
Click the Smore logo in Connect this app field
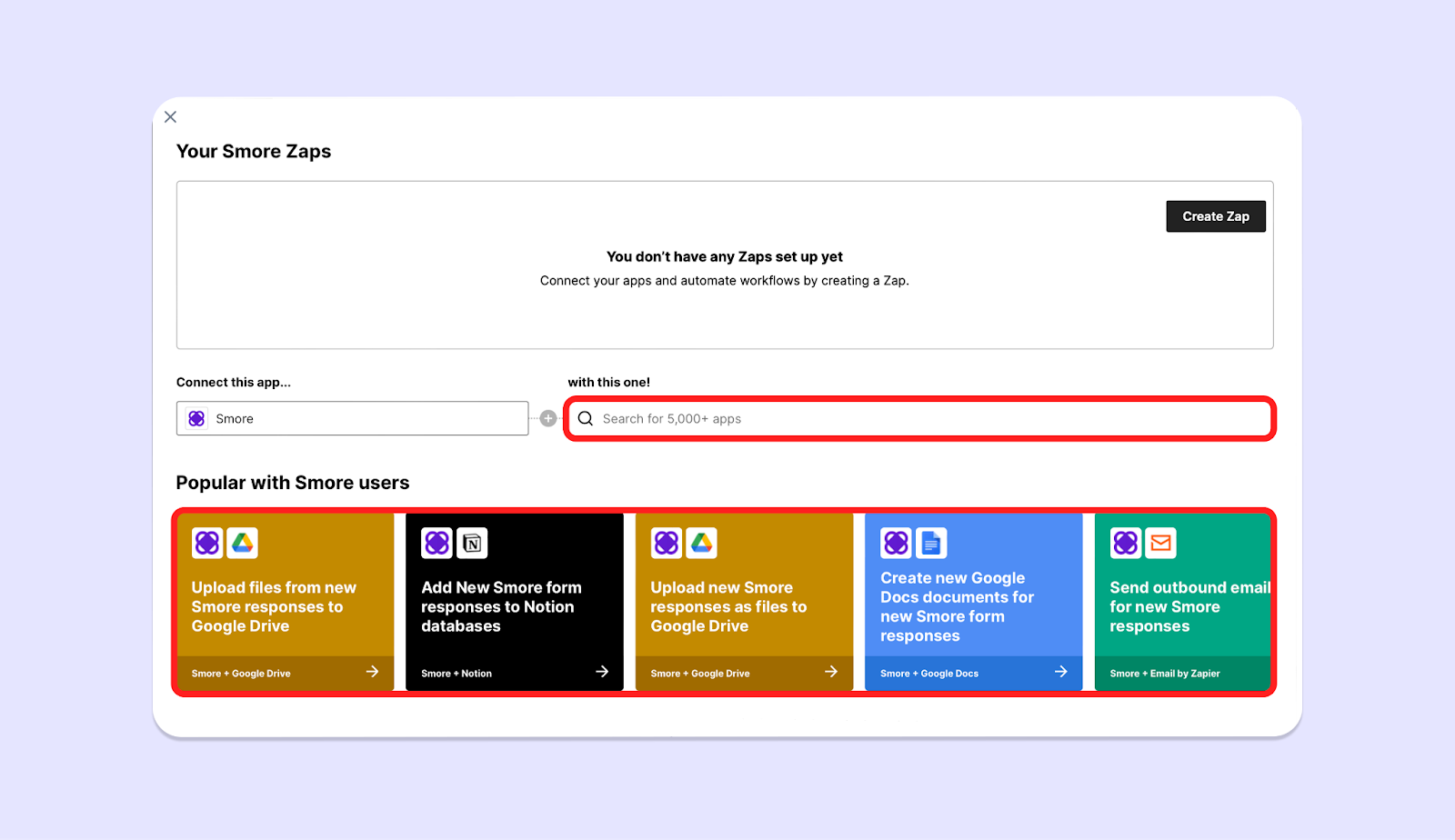[196, 418]
